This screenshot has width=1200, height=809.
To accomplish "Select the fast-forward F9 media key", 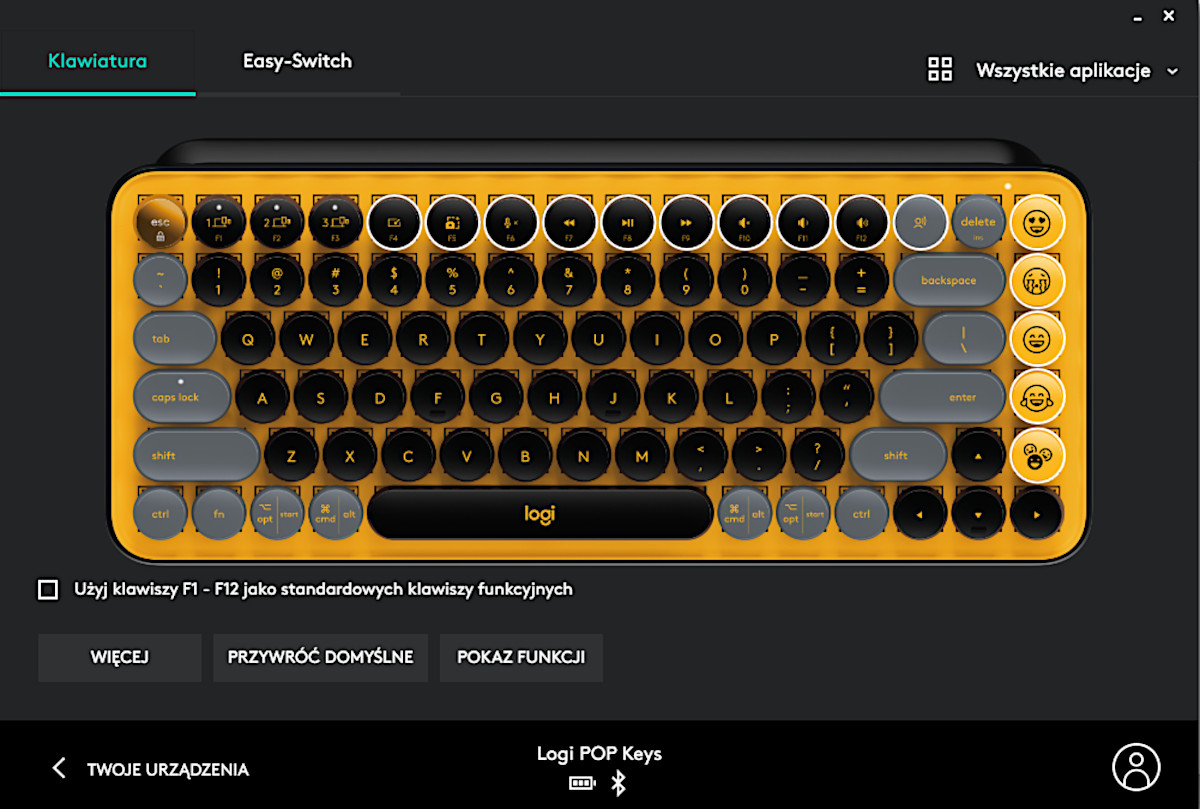I will coord(686,221).
